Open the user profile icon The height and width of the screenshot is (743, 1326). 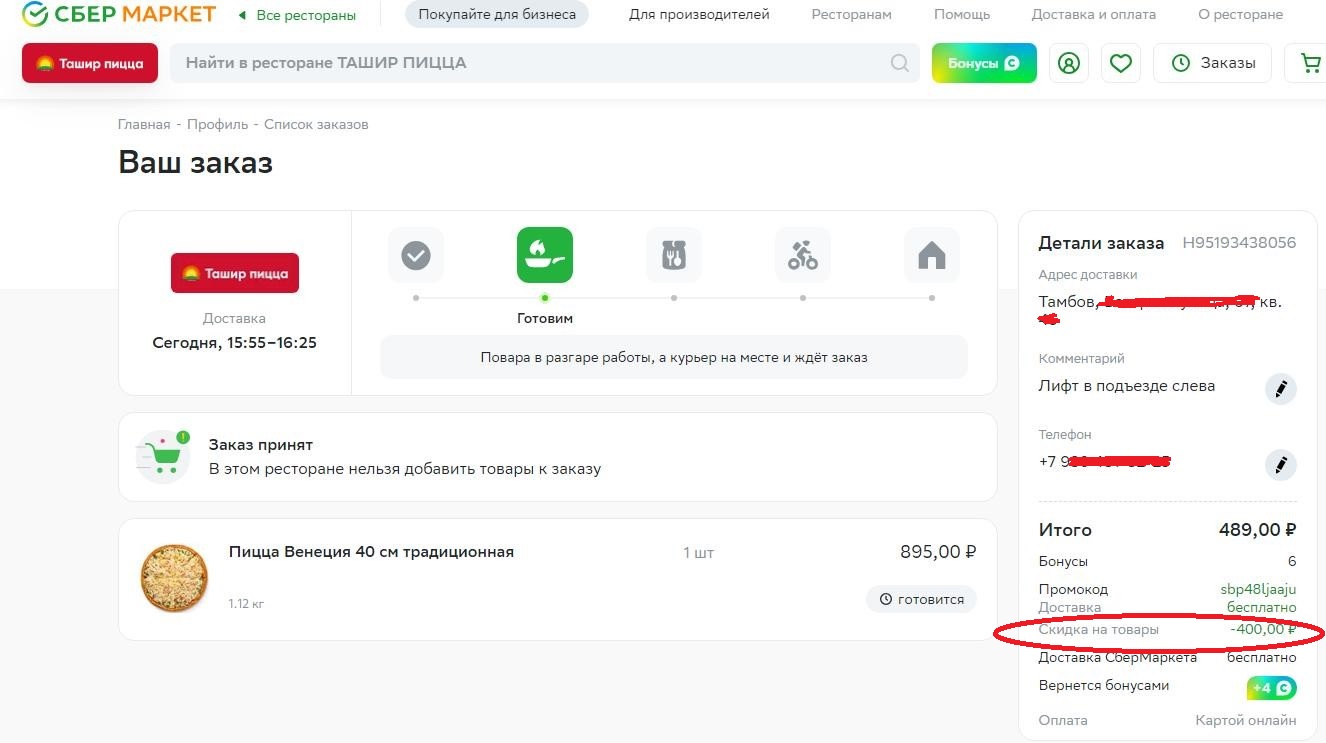[x=1069, y=63]
